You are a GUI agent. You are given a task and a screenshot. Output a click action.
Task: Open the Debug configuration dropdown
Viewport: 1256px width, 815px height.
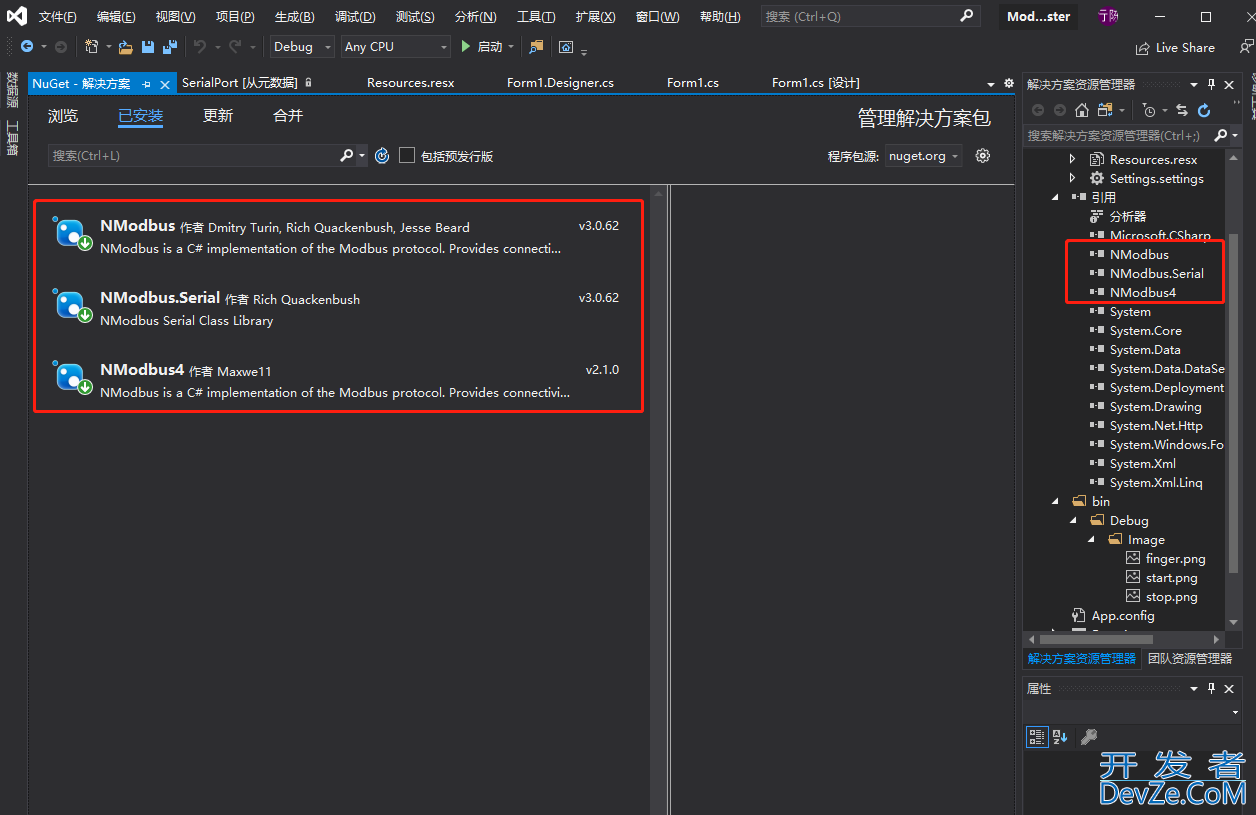302,47
